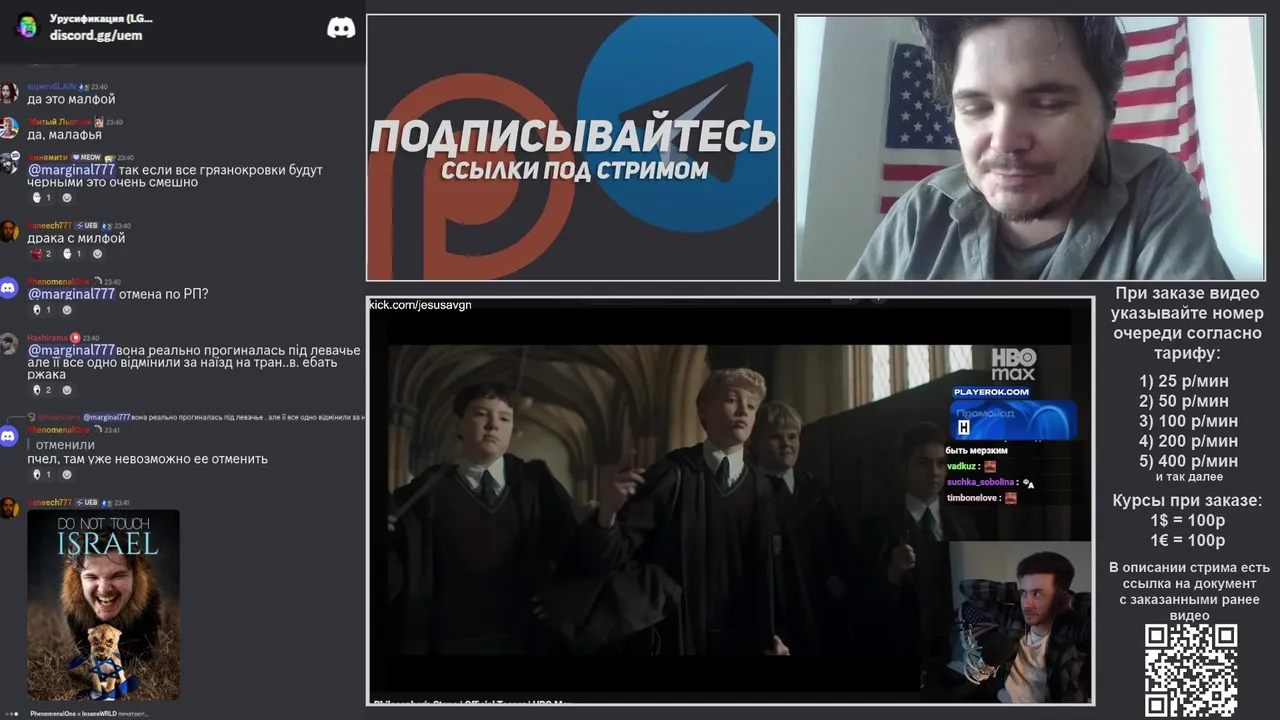
Task: Open superviLLAIN's avatar in chat
Action: [x=9, y=93]
